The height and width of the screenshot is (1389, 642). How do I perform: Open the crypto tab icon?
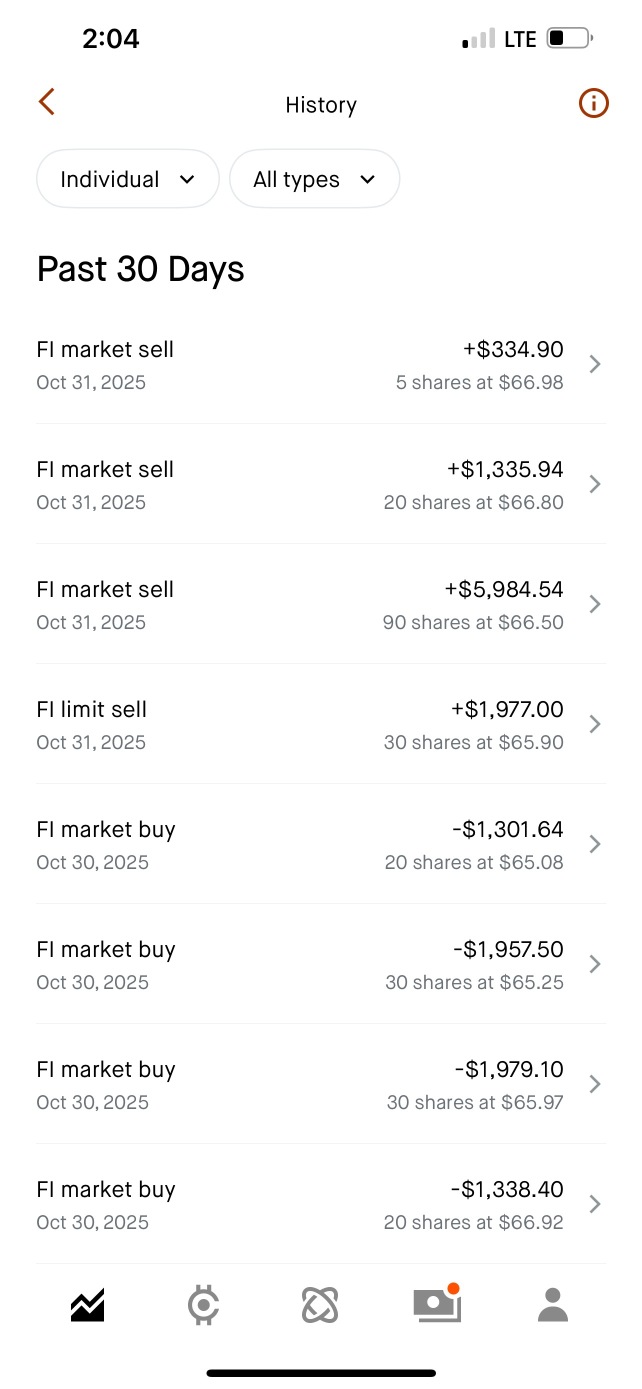204,1305
